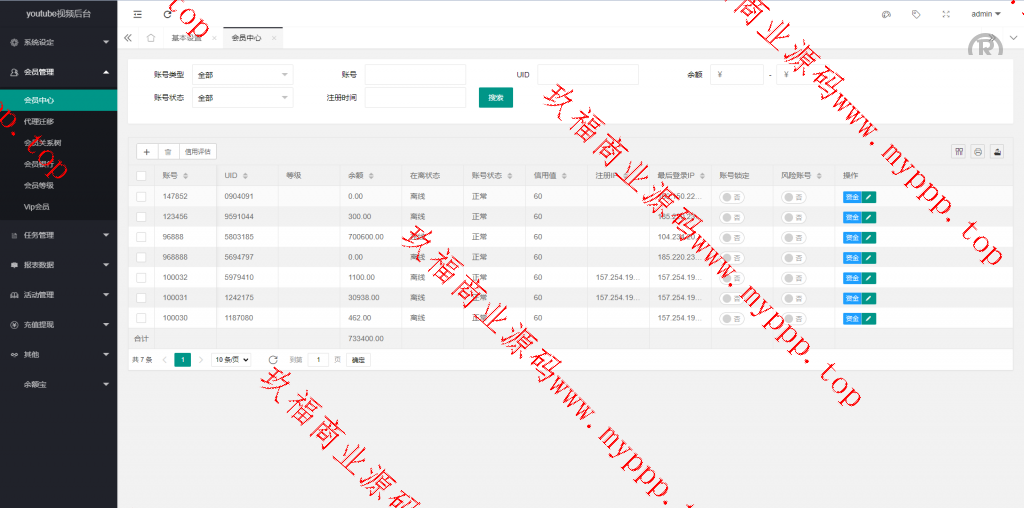Switch to the 基本设置 tab

tap(186, 38)
